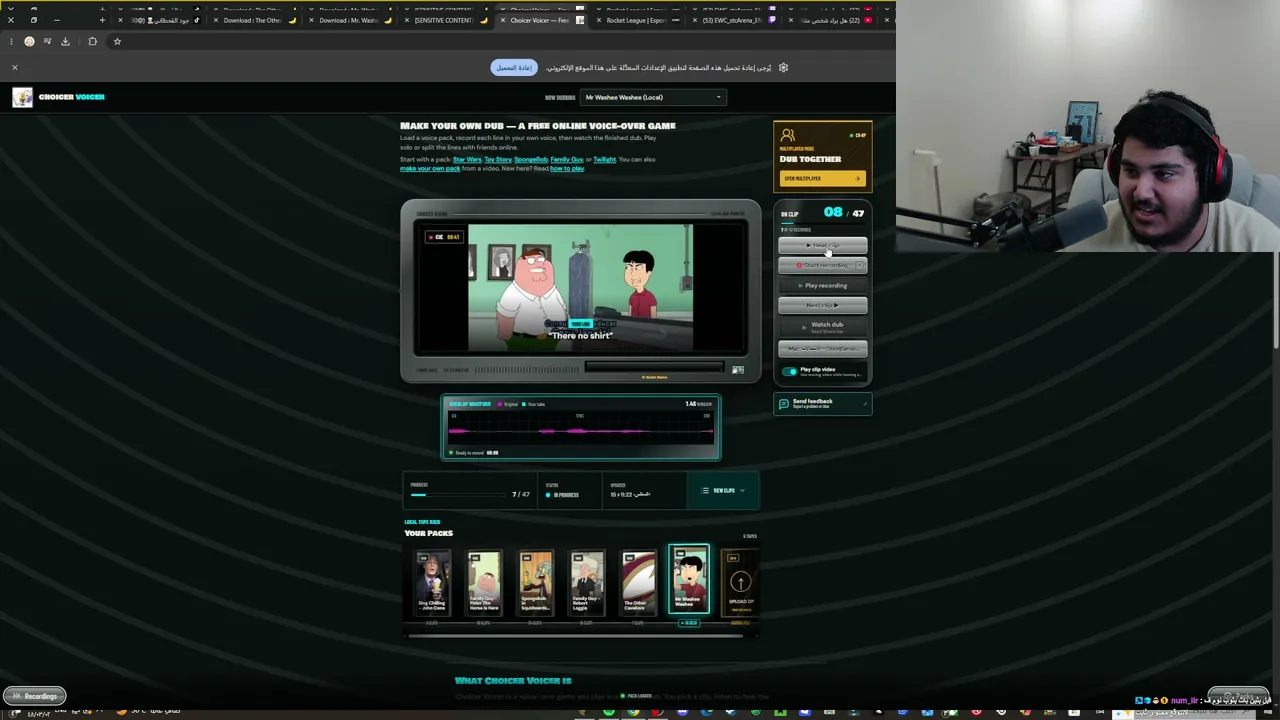
Task: Open the make your own pack link
Action: click(430, 168)
